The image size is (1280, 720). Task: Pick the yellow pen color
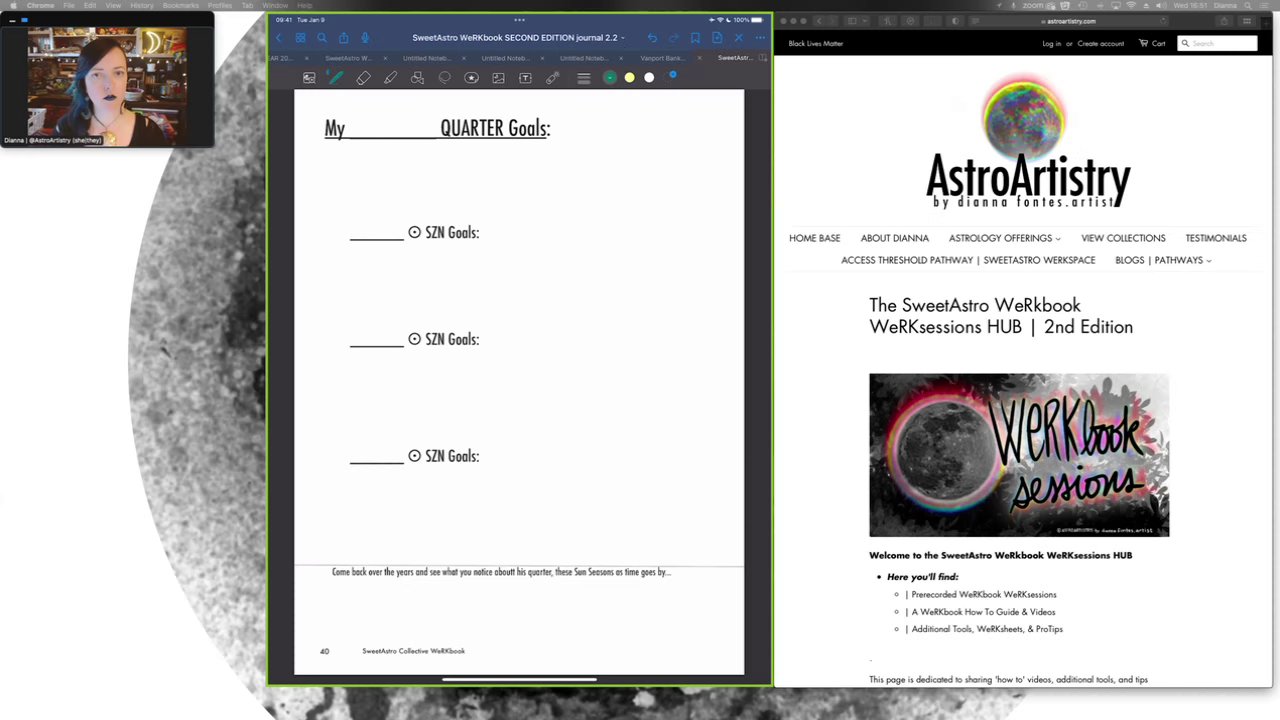pyautogui.click(x=629, y=78)
